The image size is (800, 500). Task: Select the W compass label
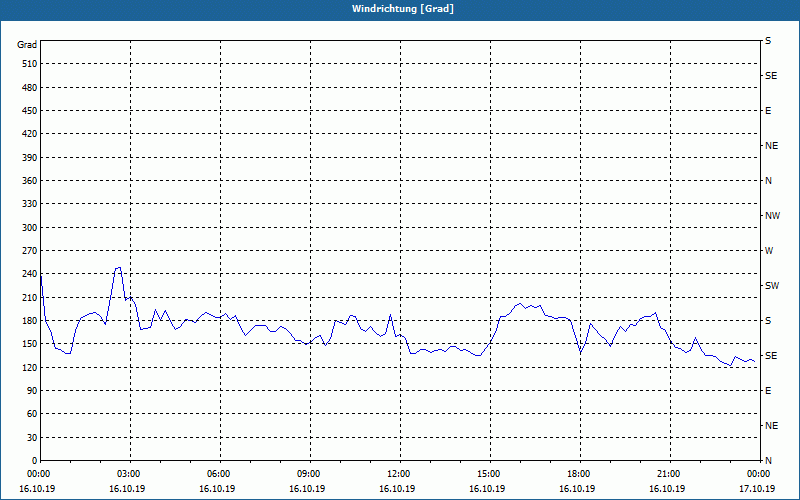(x=769, y=251)
